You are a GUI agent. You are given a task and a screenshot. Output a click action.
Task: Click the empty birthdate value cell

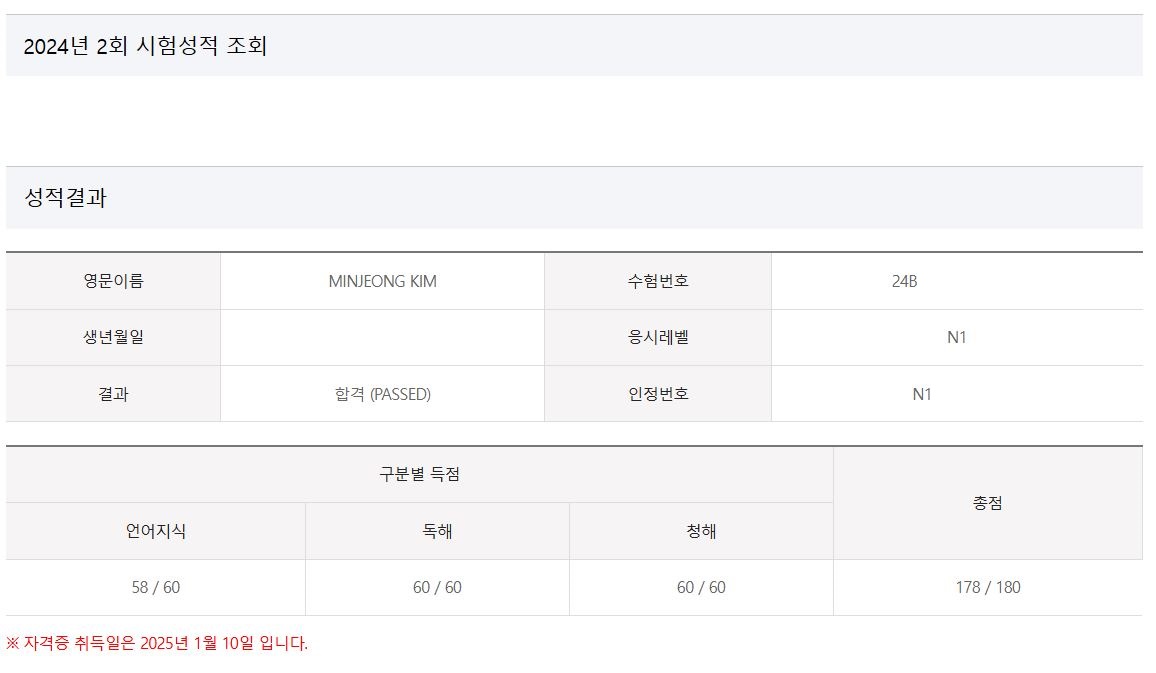pyautogui.click(x=382, y=337)
